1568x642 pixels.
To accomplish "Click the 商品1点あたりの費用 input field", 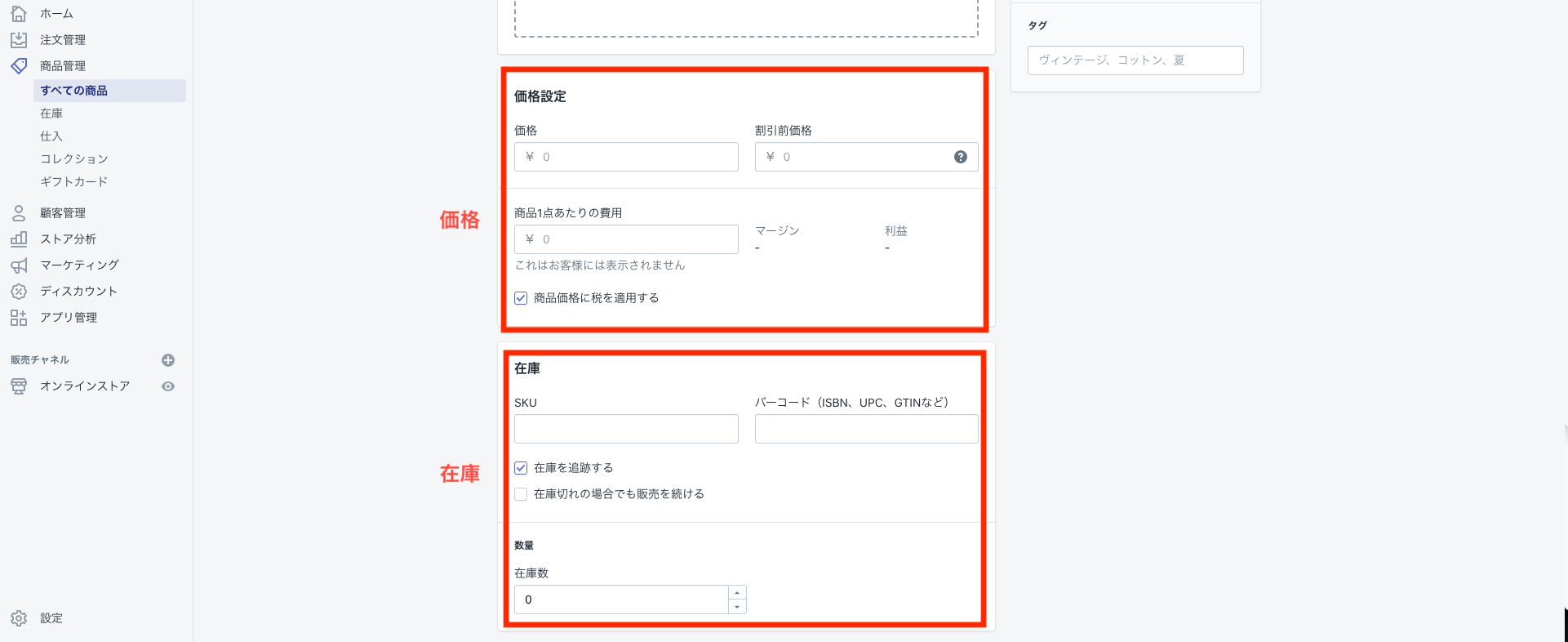I will click(x=626, y=239).
